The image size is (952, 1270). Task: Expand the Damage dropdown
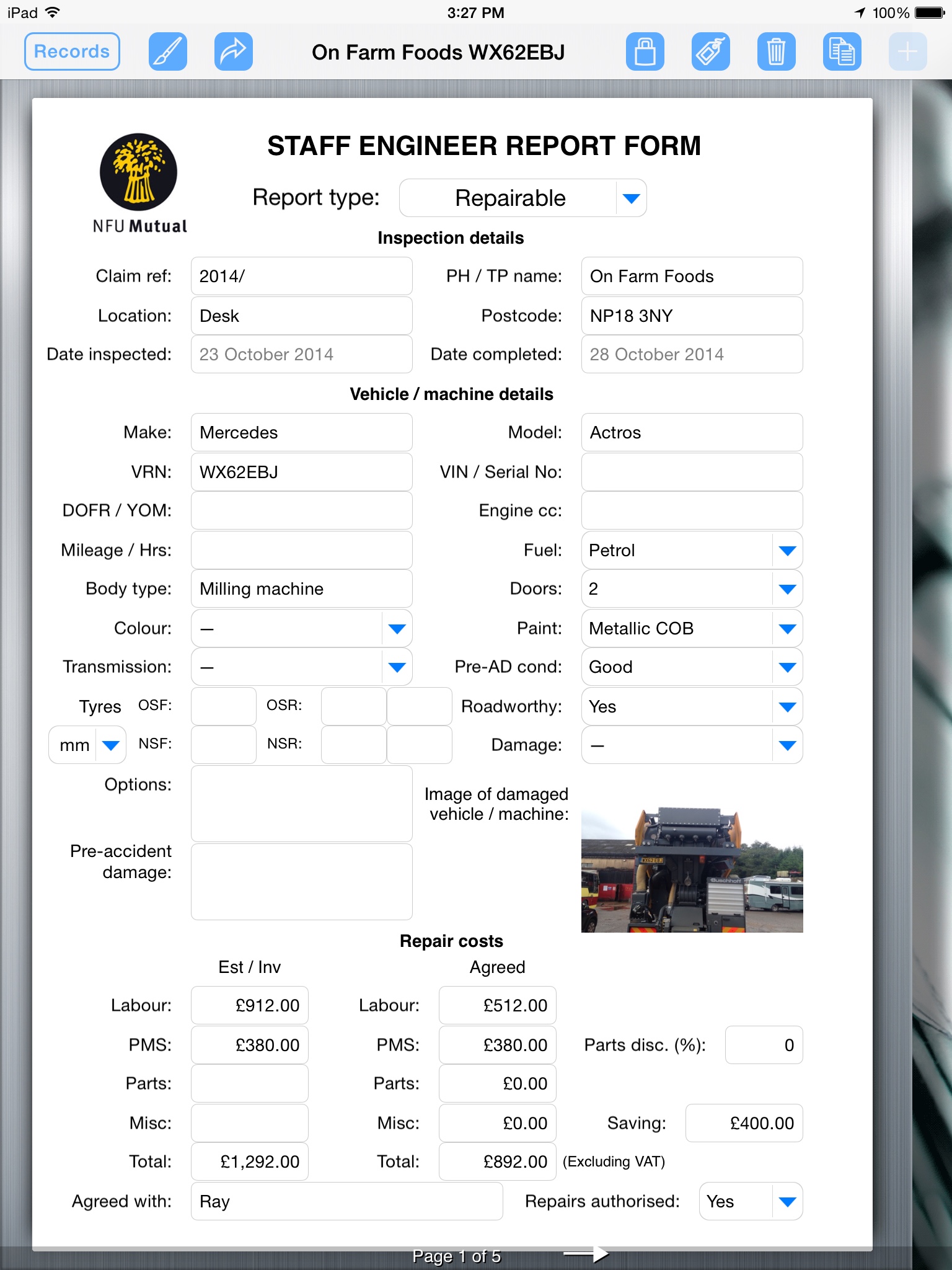tap(692, 745)
